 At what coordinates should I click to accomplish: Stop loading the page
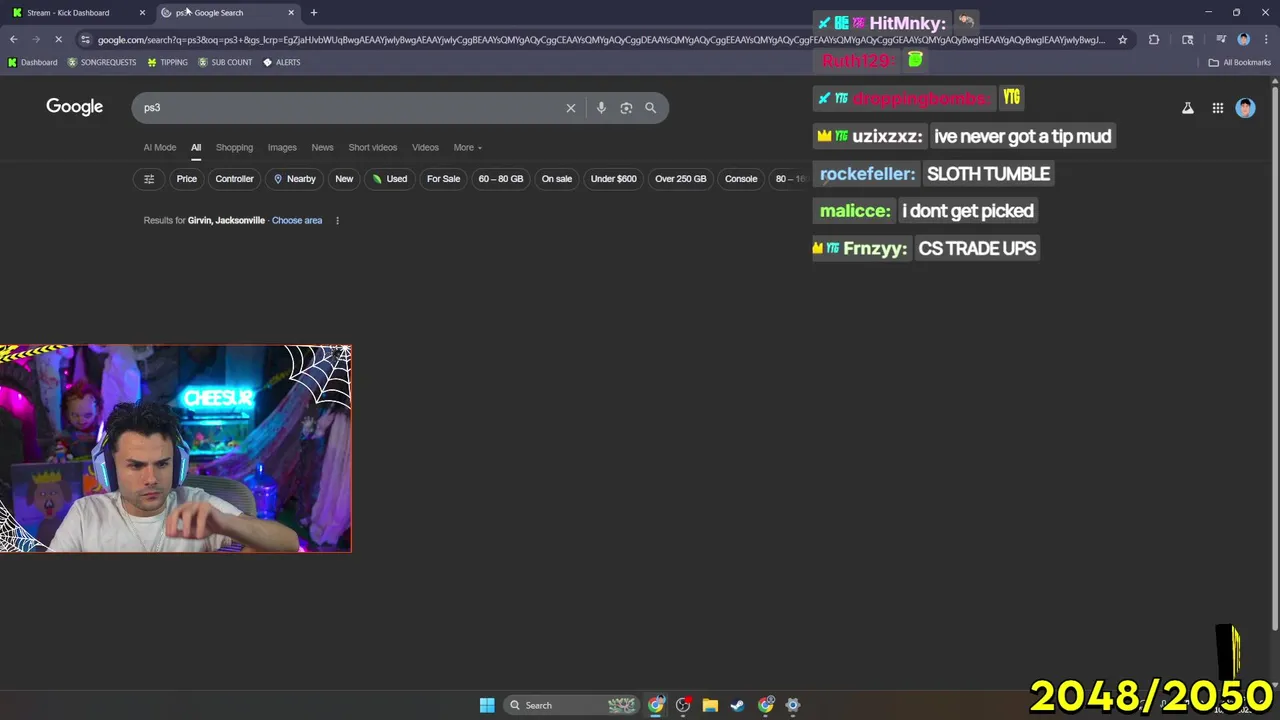coord(58,40)
